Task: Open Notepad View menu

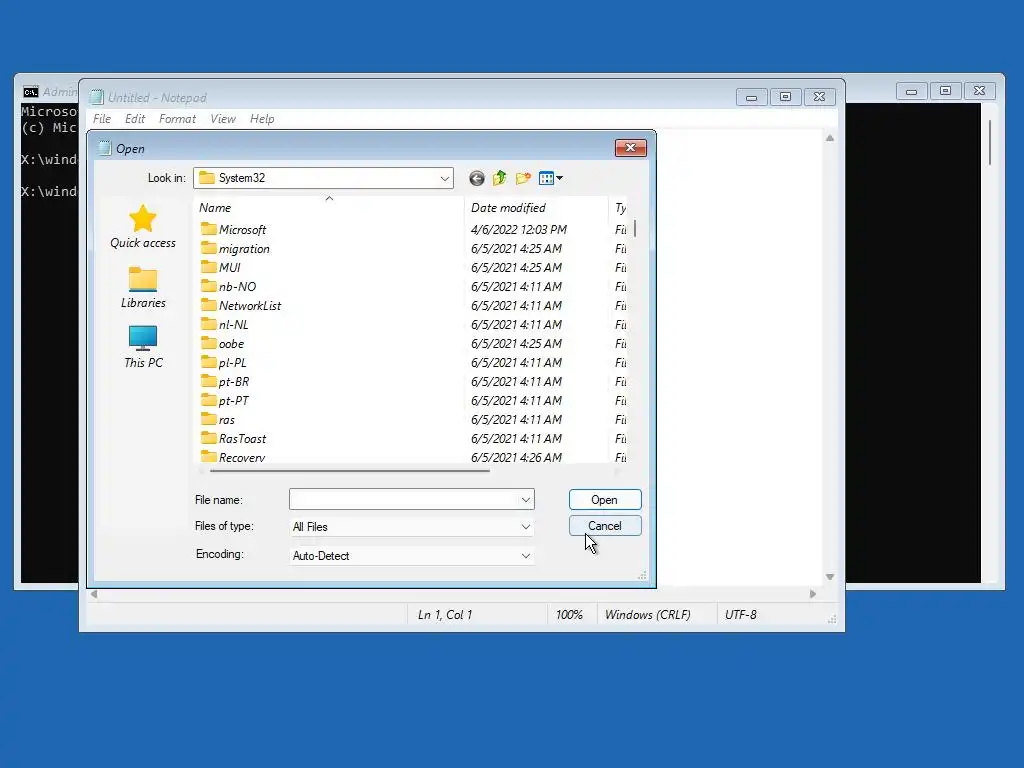Action: 223,119
